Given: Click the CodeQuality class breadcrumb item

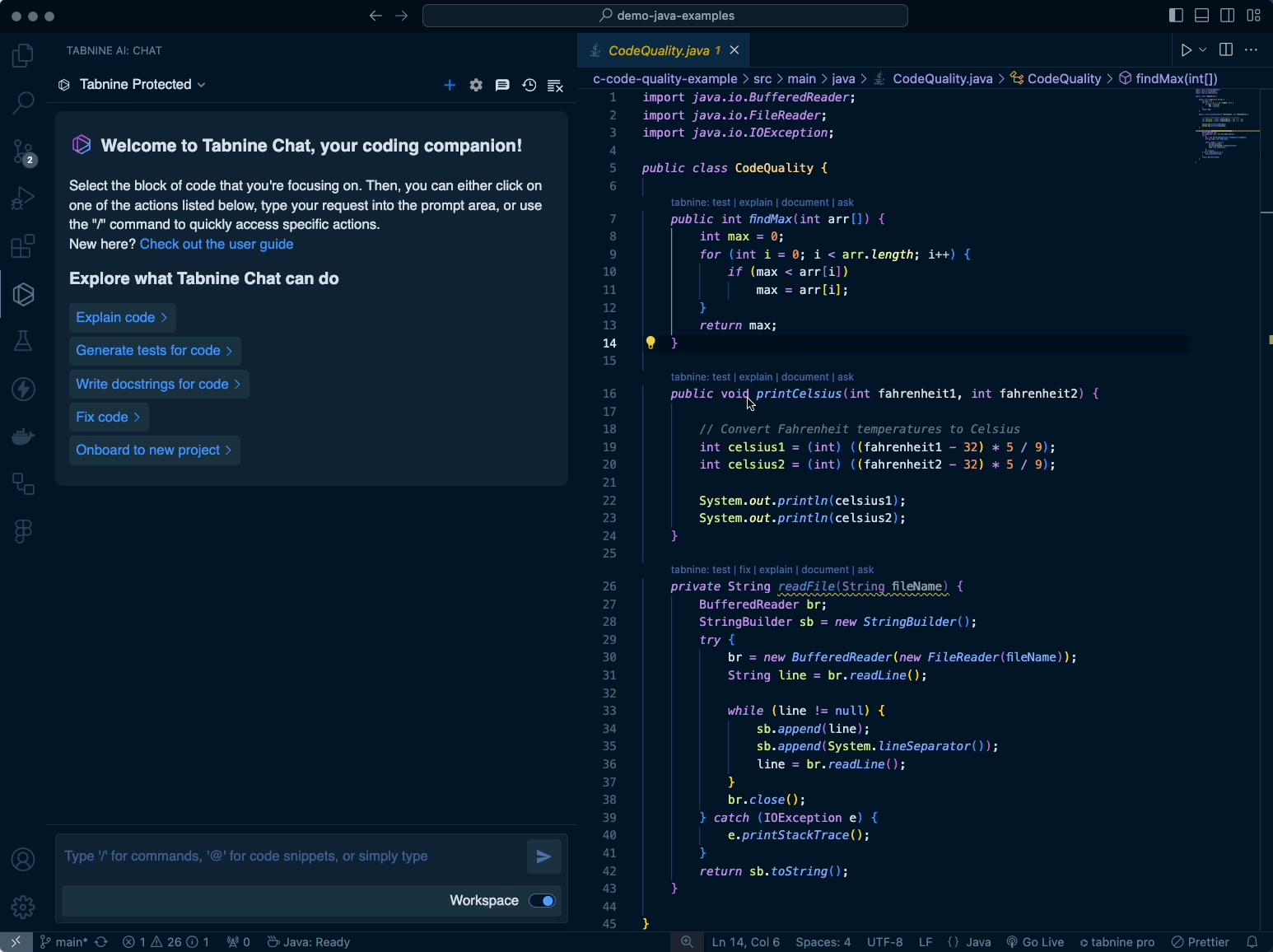Looking at the screenshot, I should pyautogui.click(x=1064, y=79).
